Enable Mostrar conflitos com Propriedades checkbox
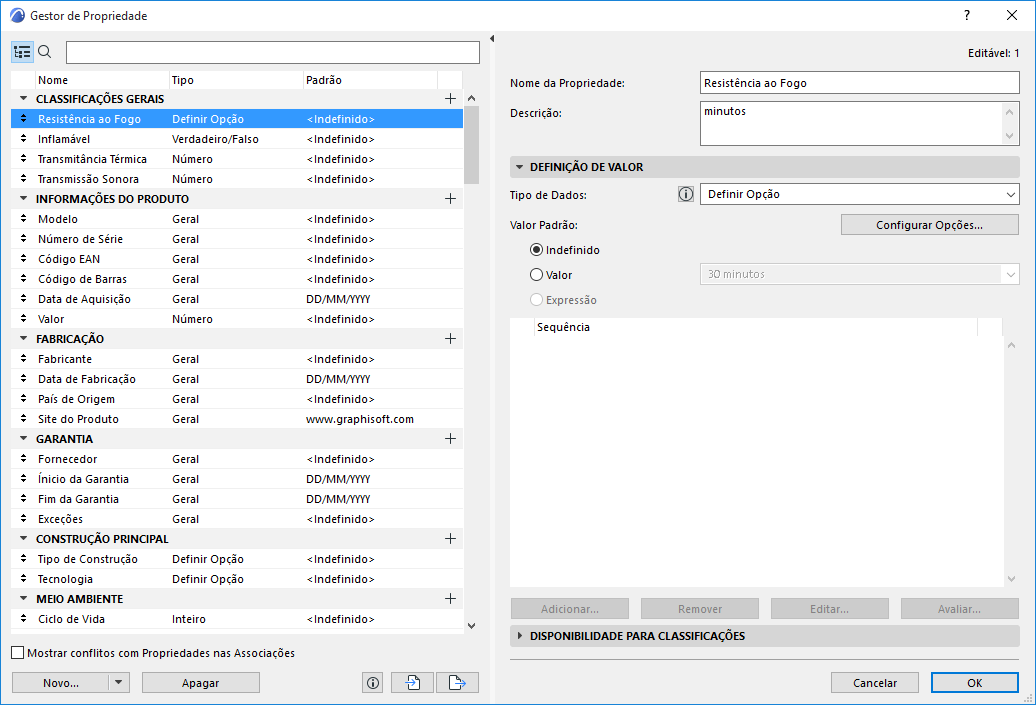1036x705 pixels. [18, 653]
